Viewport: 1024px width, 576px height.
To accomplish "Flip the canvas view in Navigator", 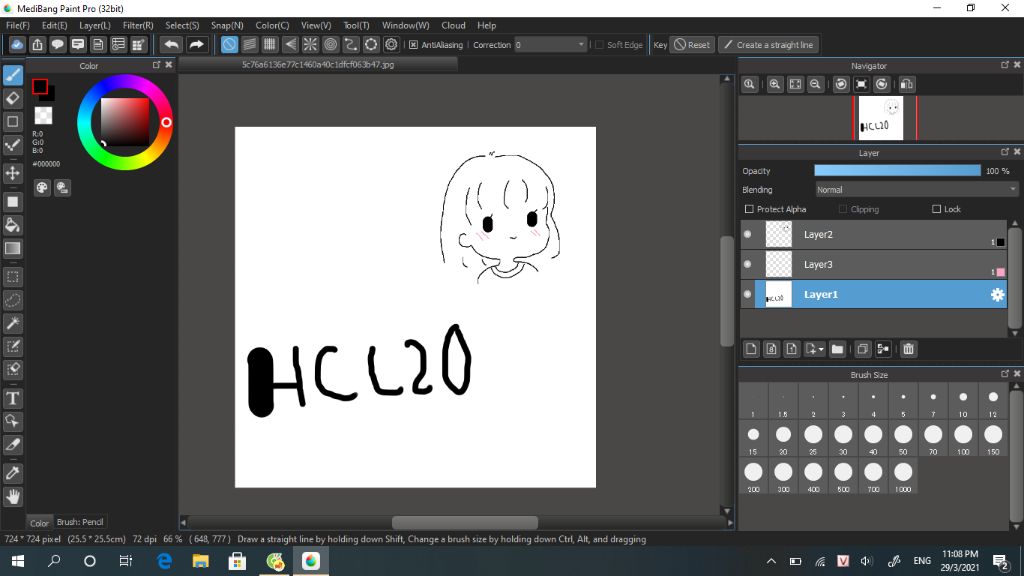I will pos(906,84).
